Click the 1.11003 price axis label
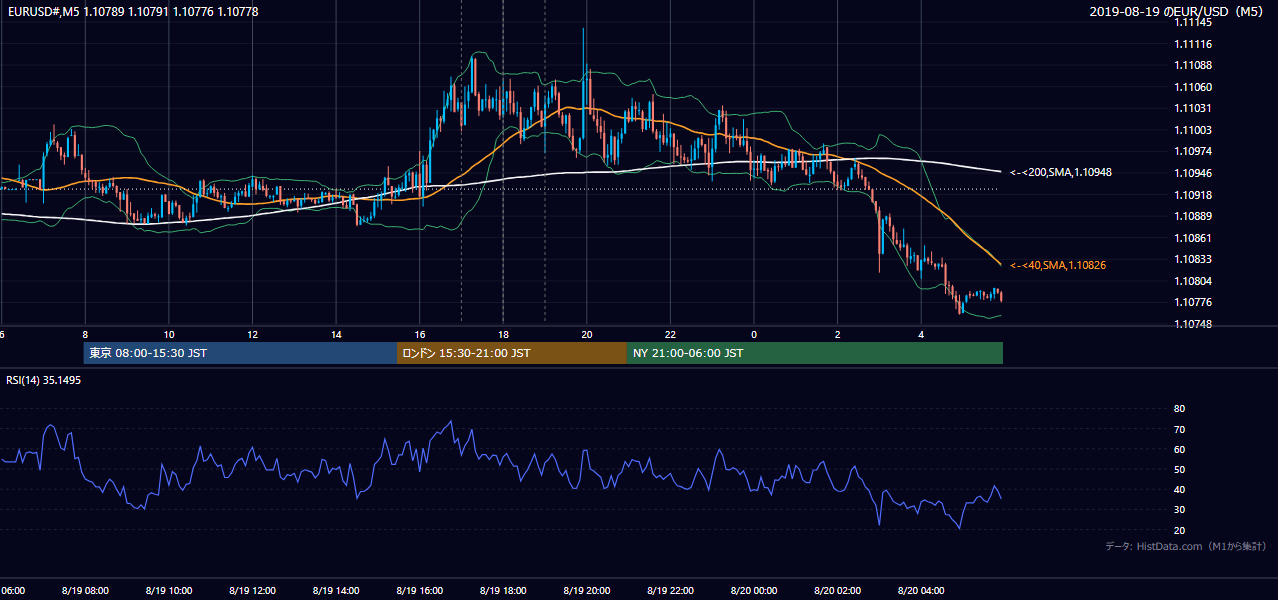The width and height of the screenshot is (1278, 600). (x=1193, y=130)
